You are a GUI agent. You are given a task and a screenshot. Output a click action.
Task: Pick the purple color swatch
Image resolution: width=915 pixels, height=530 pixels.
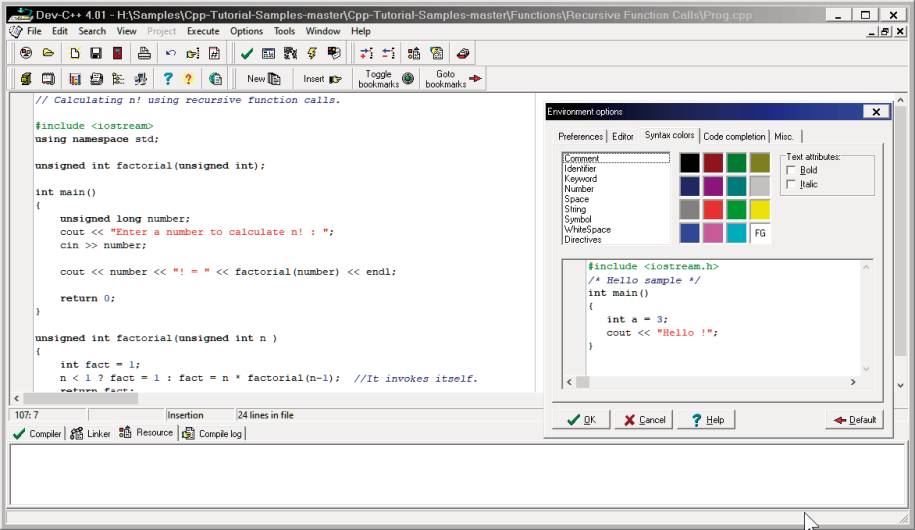713,186
